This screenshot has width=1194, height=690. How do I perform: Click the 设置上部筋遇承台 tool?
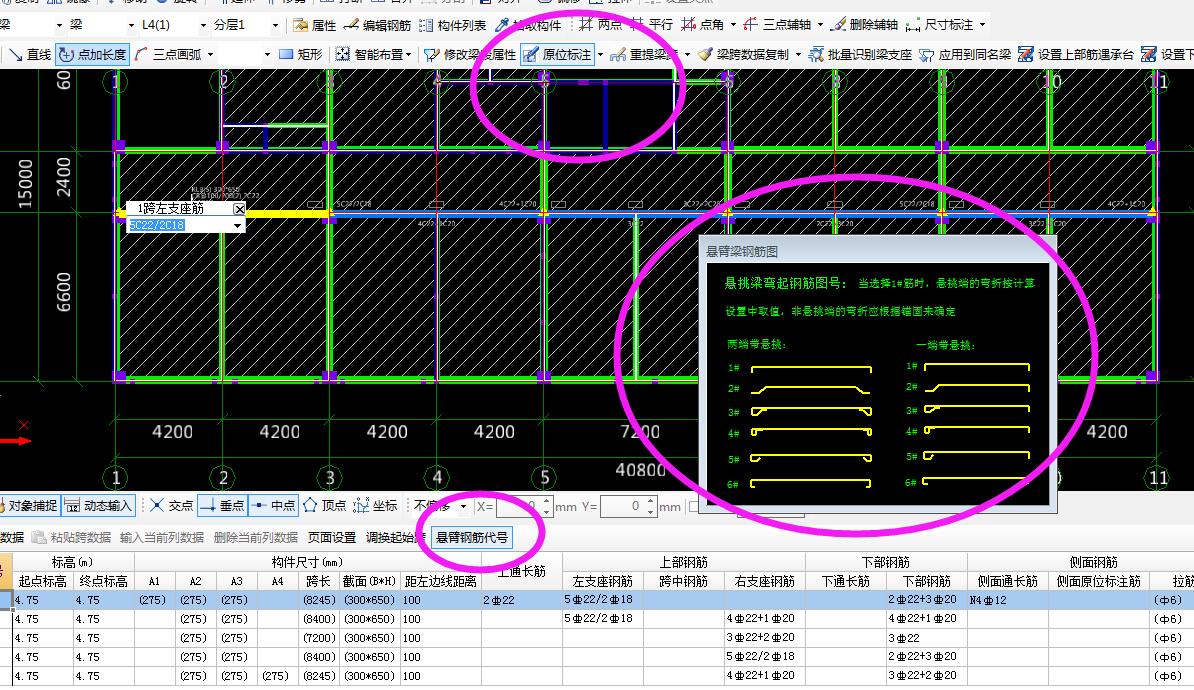coord(1076,55)
